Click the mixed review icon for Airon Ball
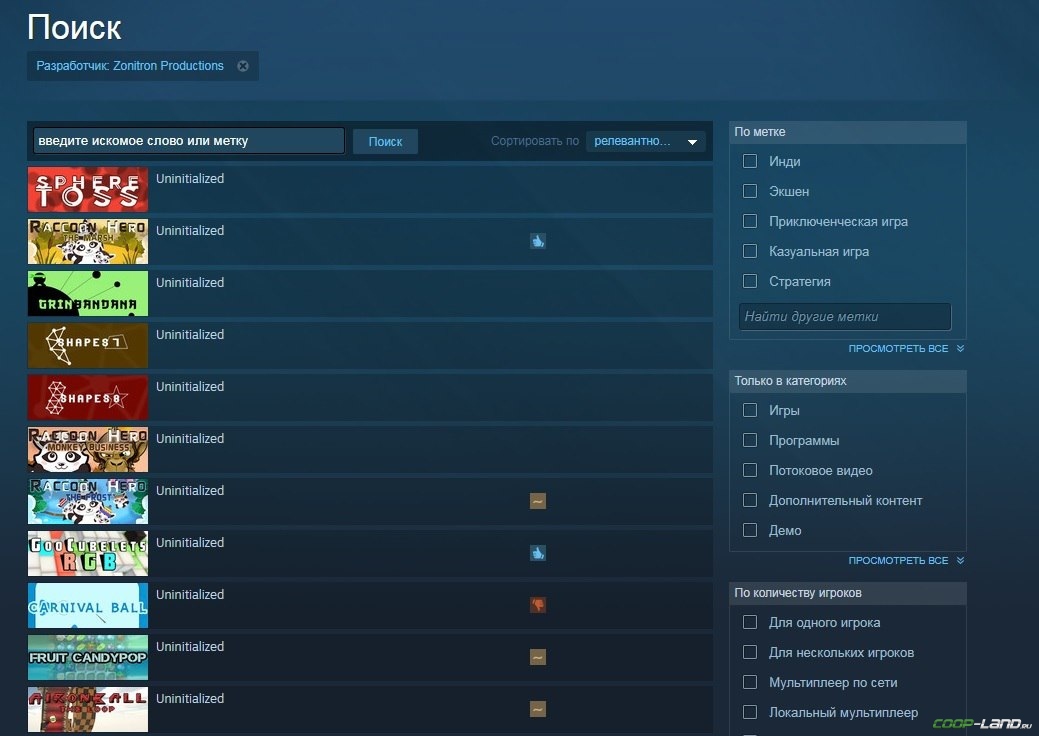 [538, 709]
